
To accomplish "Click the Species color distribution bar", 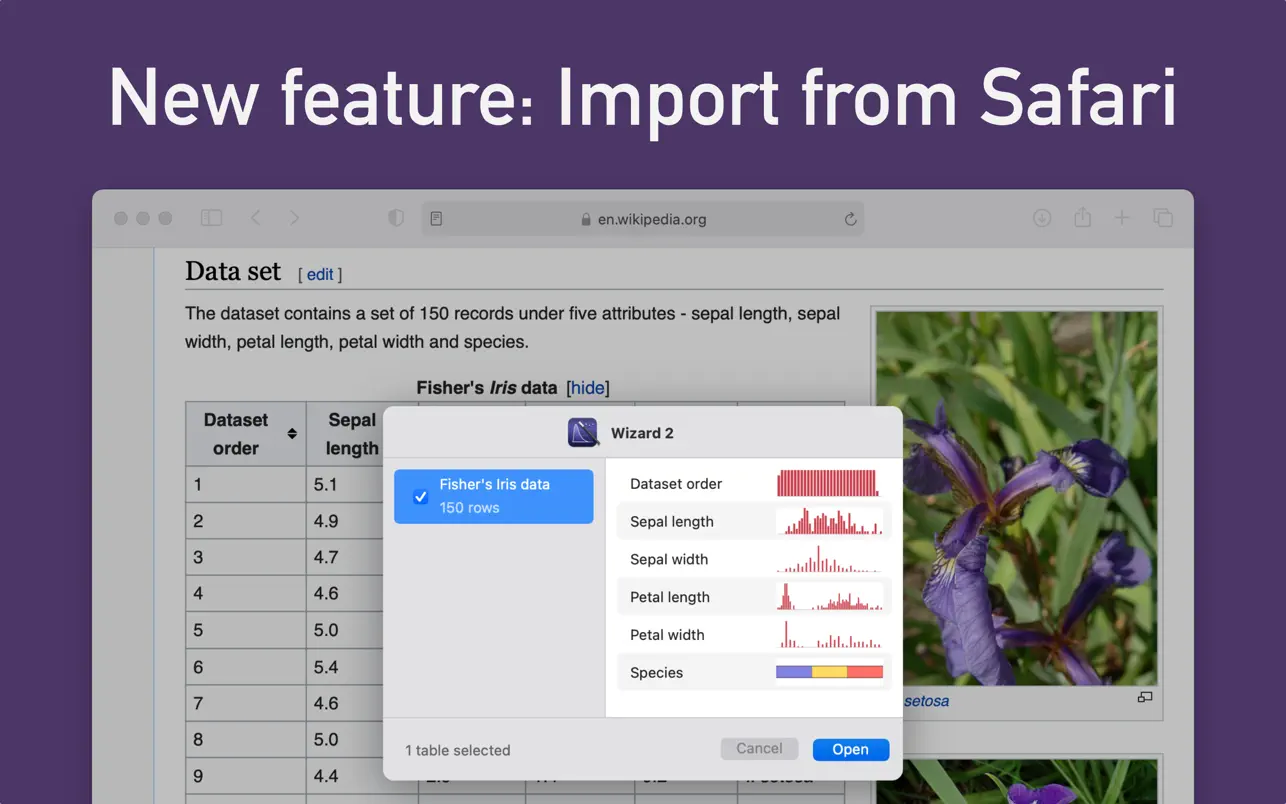I will (829, 673).
